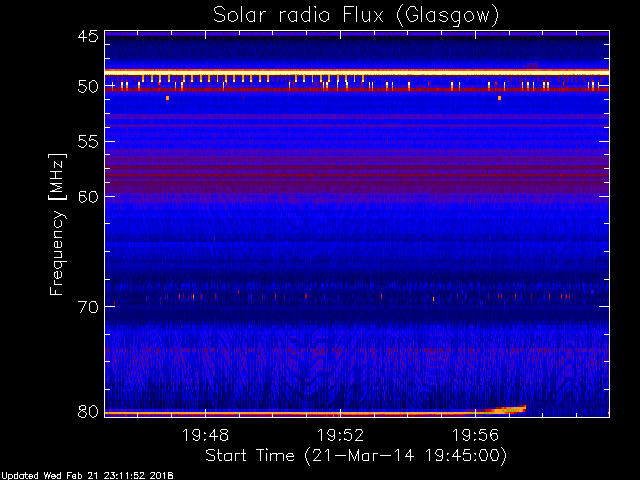Image resolution: width=640 pixels, height=480 pixels.
Task: Click the bright yellow band near 49 MHz
Action: tap(357, 72)
